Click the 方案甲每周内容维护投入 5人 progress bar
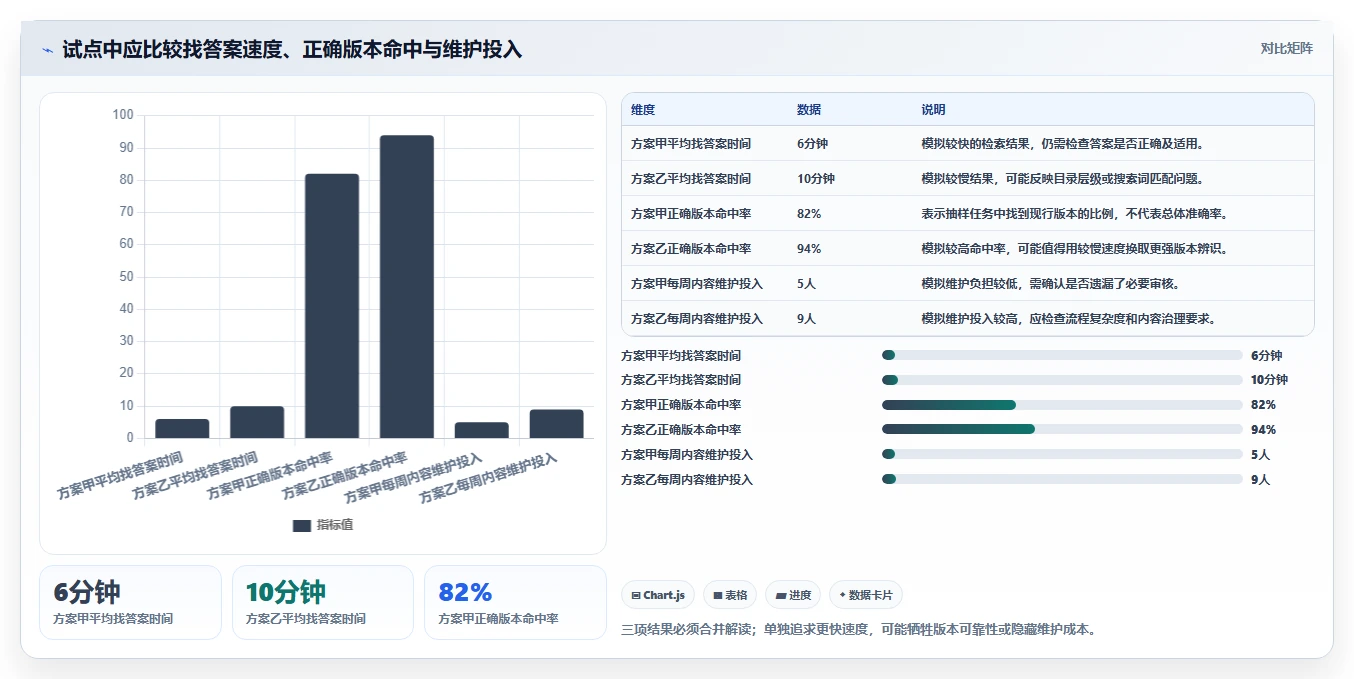 click(1062, 455)
